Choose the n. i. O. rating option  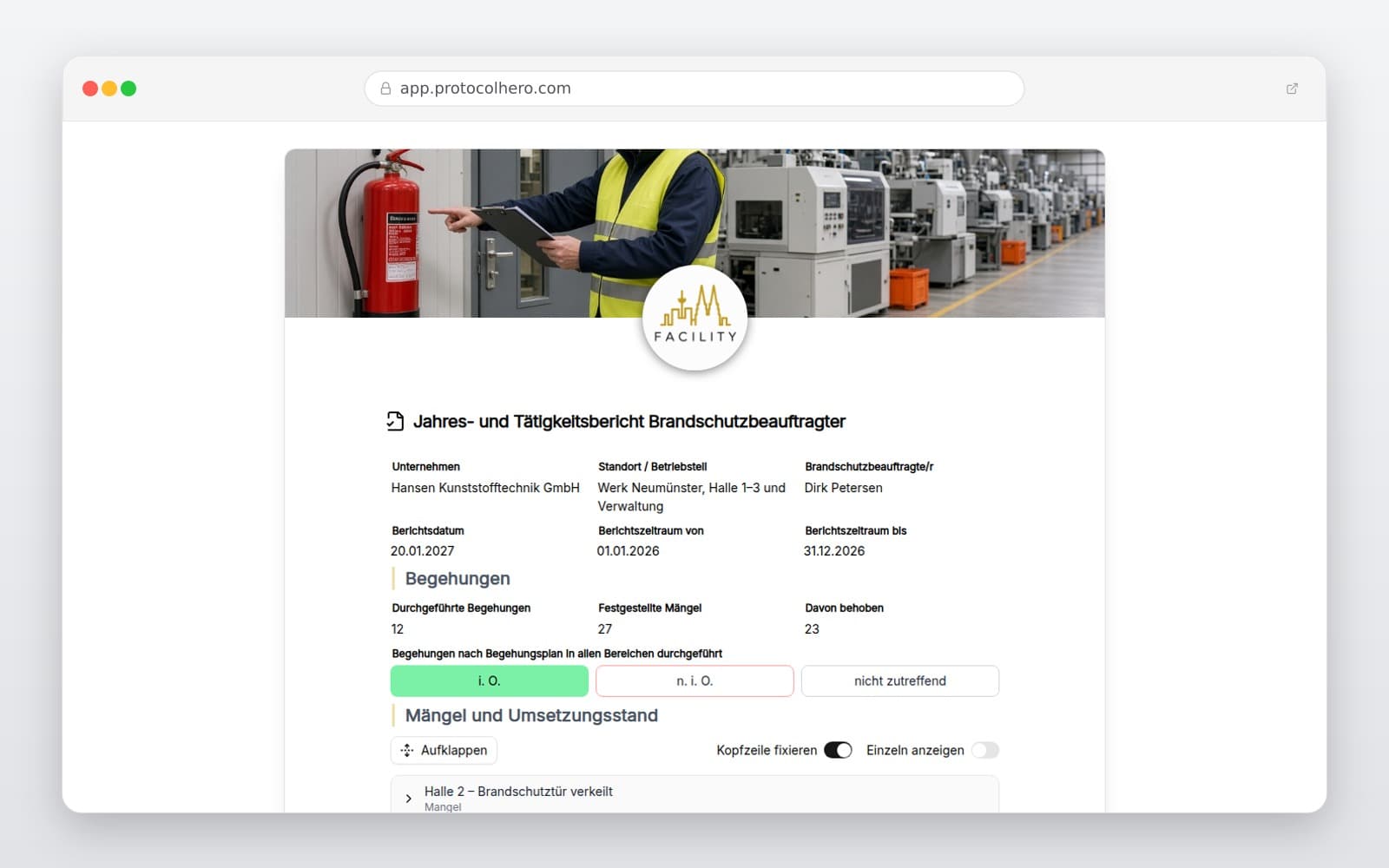click(694, 681)
